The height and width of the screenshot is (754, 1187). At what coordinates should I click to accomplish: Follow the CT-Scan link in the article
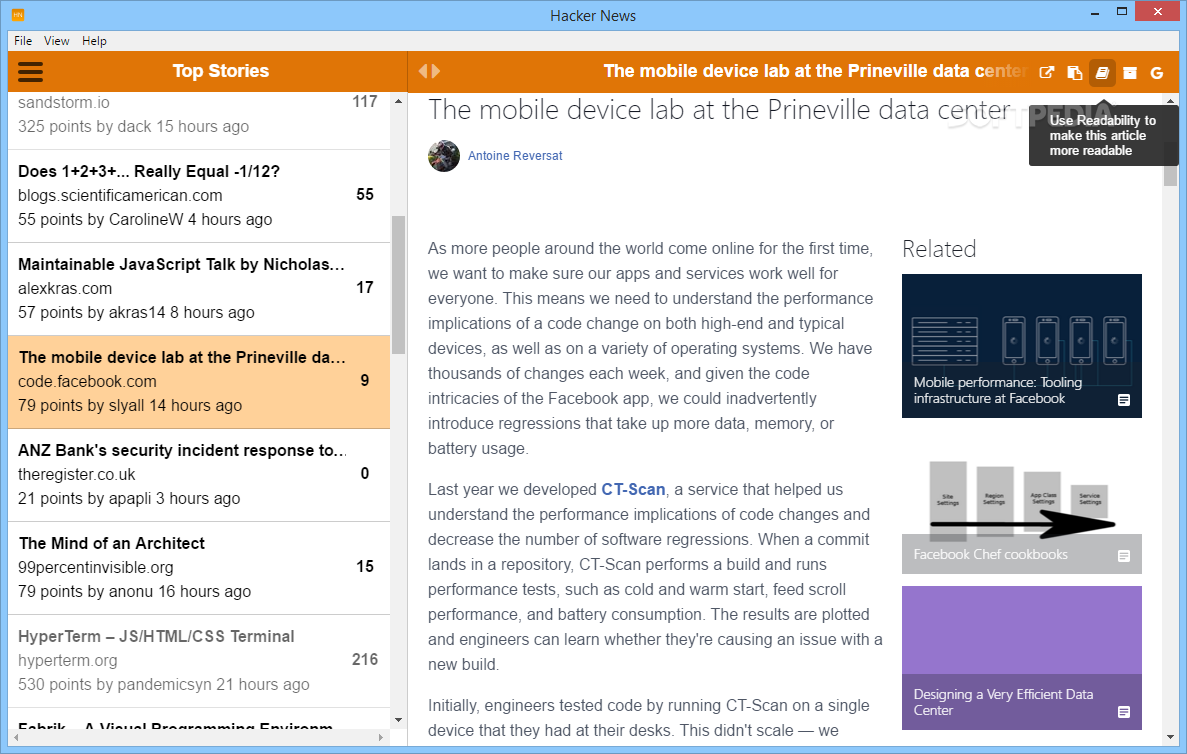[633, 490]
